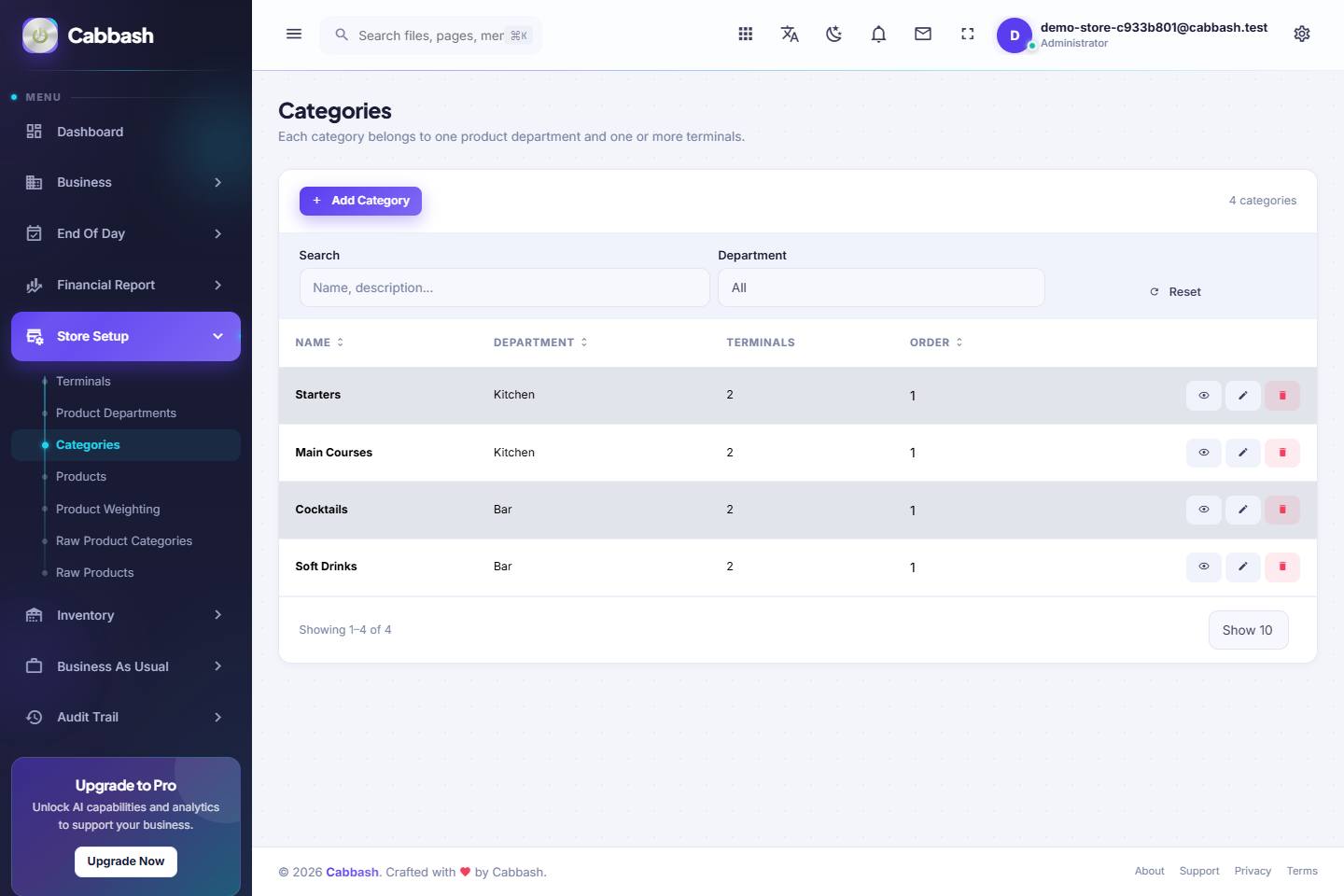This screenshot has width=1344, height=896.
Task: View the Soft Drinks category
Action: pos(1204,567)
